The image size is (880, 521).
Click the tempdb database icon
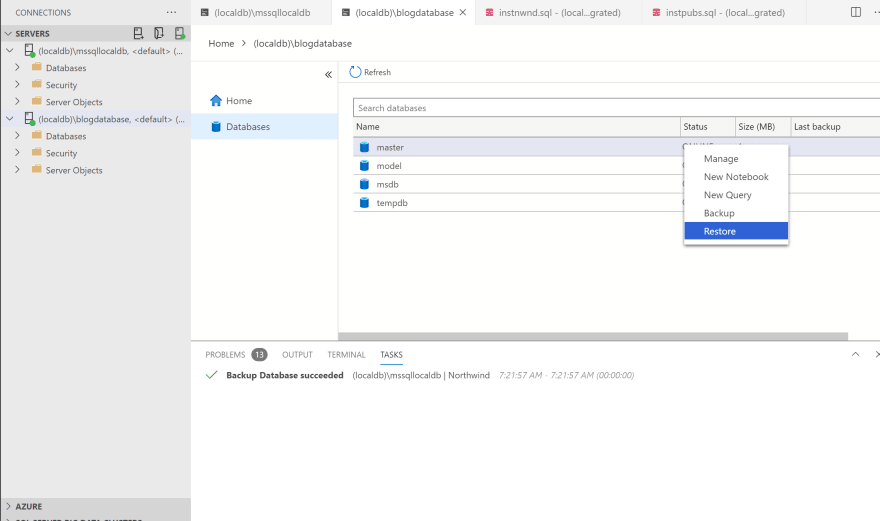tap(364, 203)
